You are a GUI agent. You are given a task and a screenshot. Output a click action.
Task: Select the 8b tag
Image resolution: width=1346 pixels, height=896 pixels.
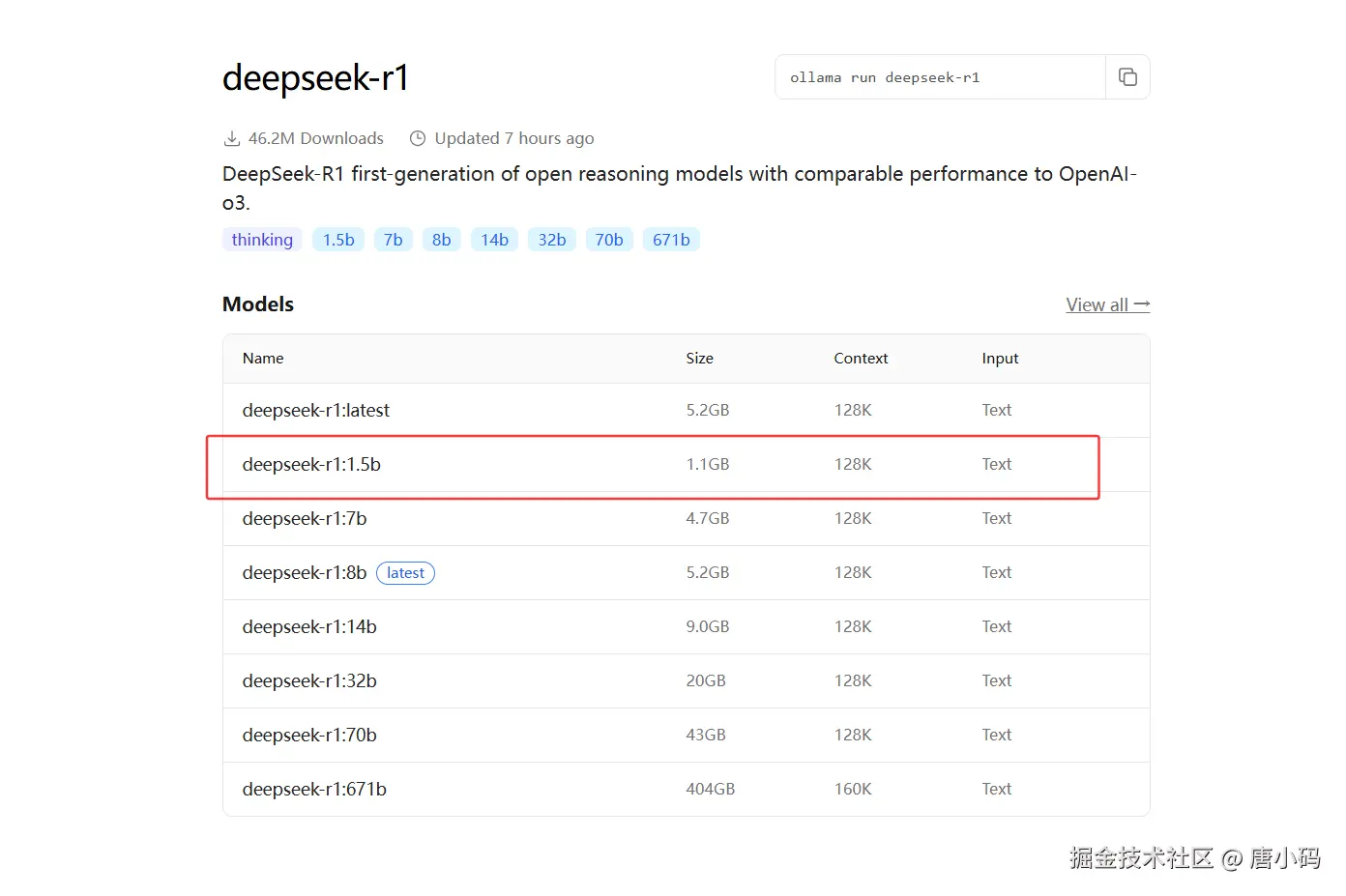point(442,240)
